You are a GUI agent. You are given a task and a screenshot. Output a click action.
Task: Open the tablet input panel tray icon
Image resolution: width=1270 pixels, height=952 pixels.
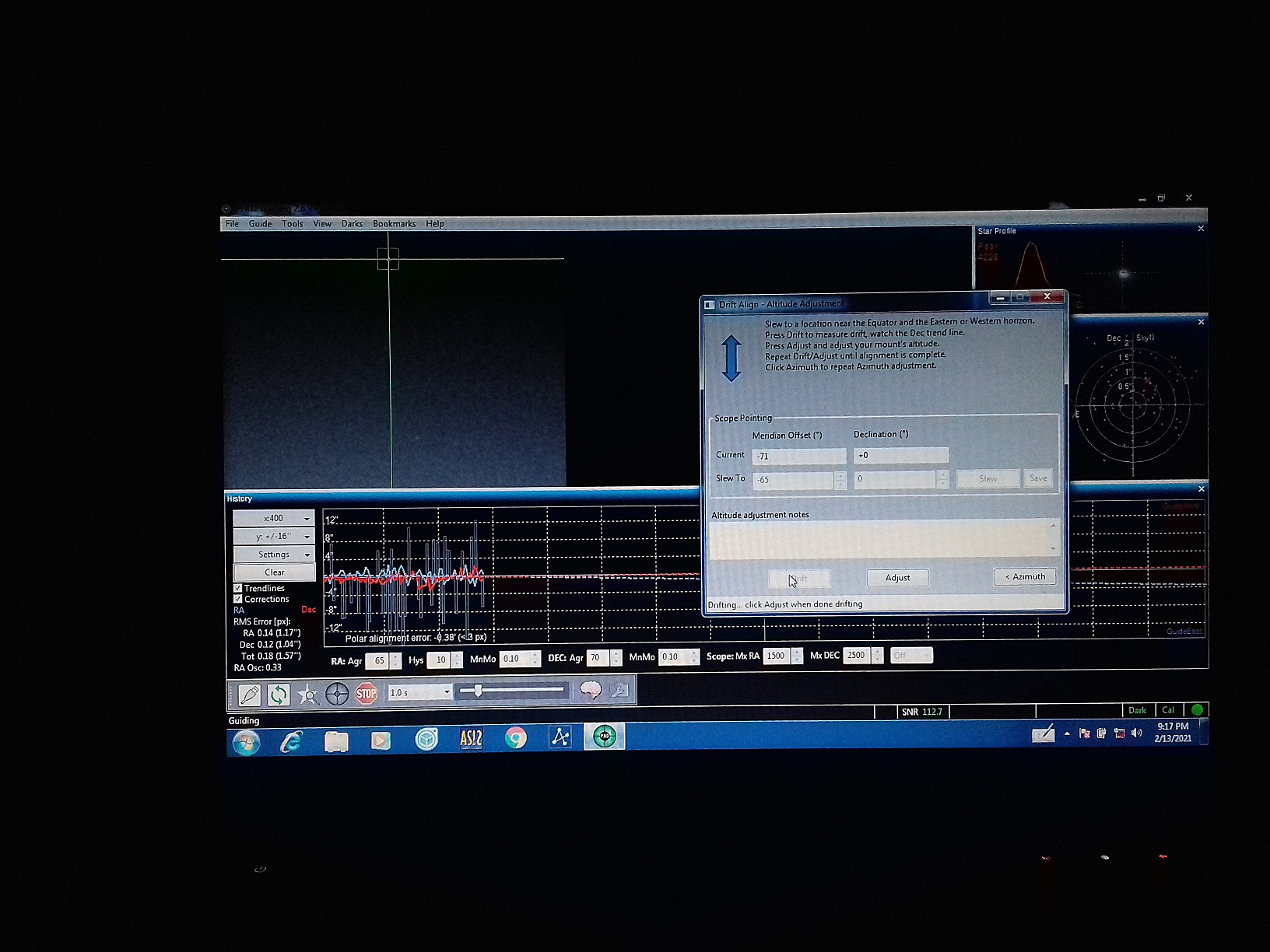(x=1044, y=733)
